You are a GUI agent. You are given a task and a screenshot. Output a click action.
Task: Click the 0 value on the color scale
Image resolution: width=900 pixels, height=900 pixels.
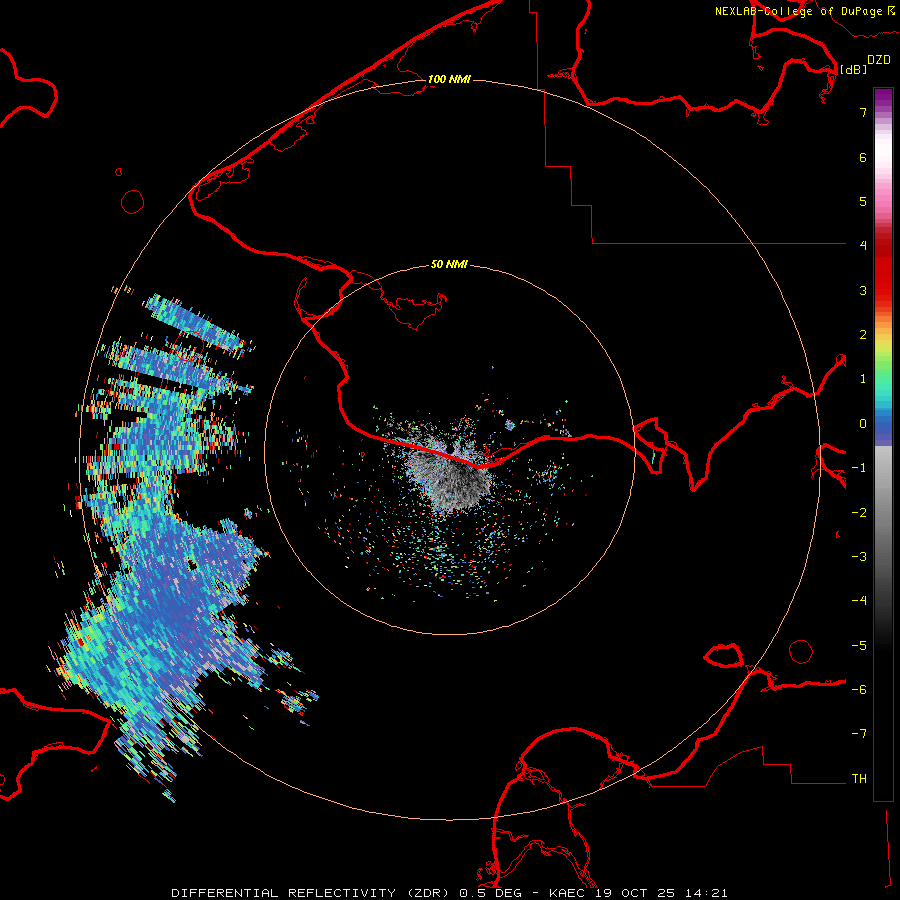(863, 424)
